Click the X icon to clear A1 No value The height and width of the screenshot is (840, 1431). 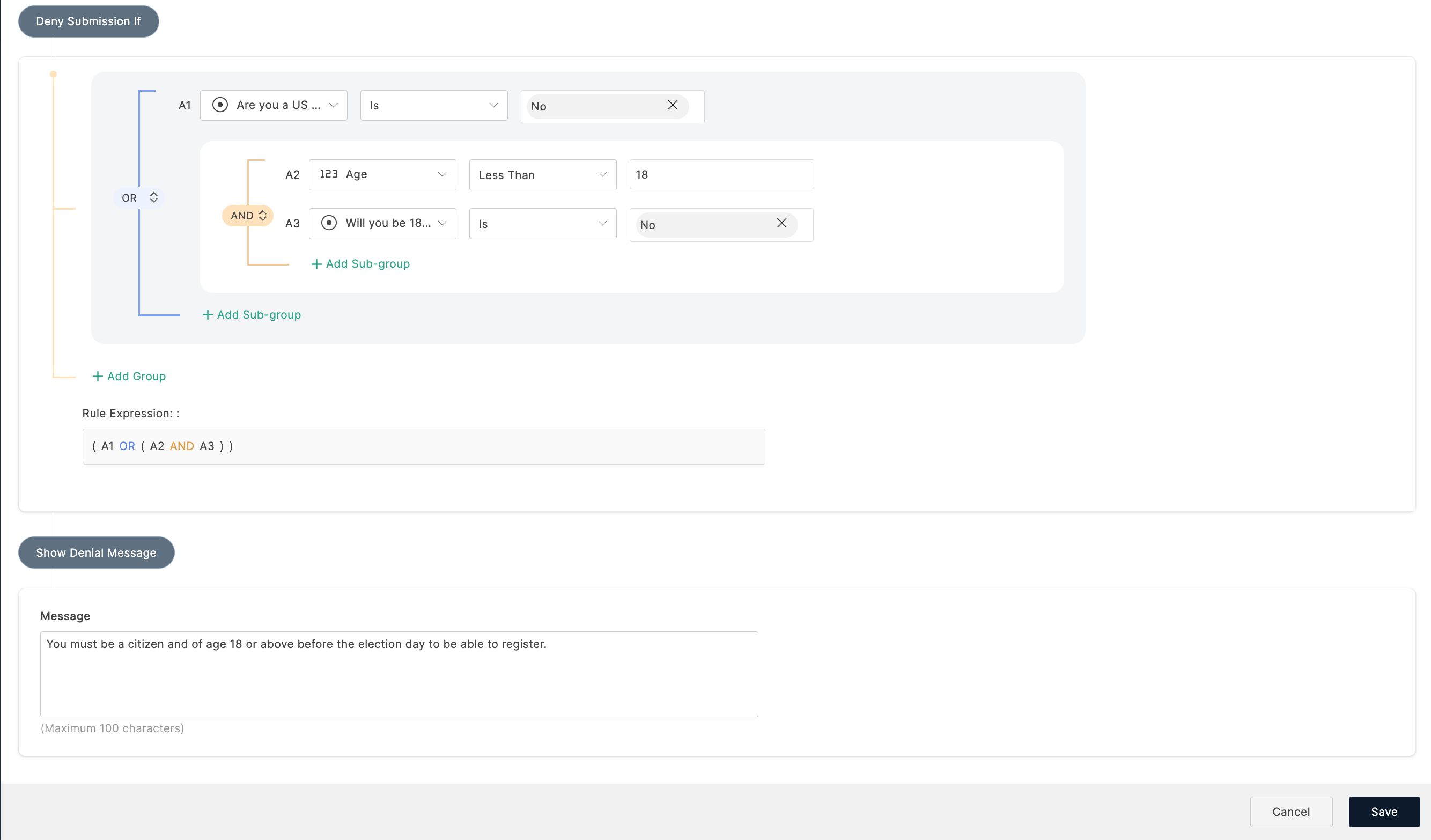(673, 105)
